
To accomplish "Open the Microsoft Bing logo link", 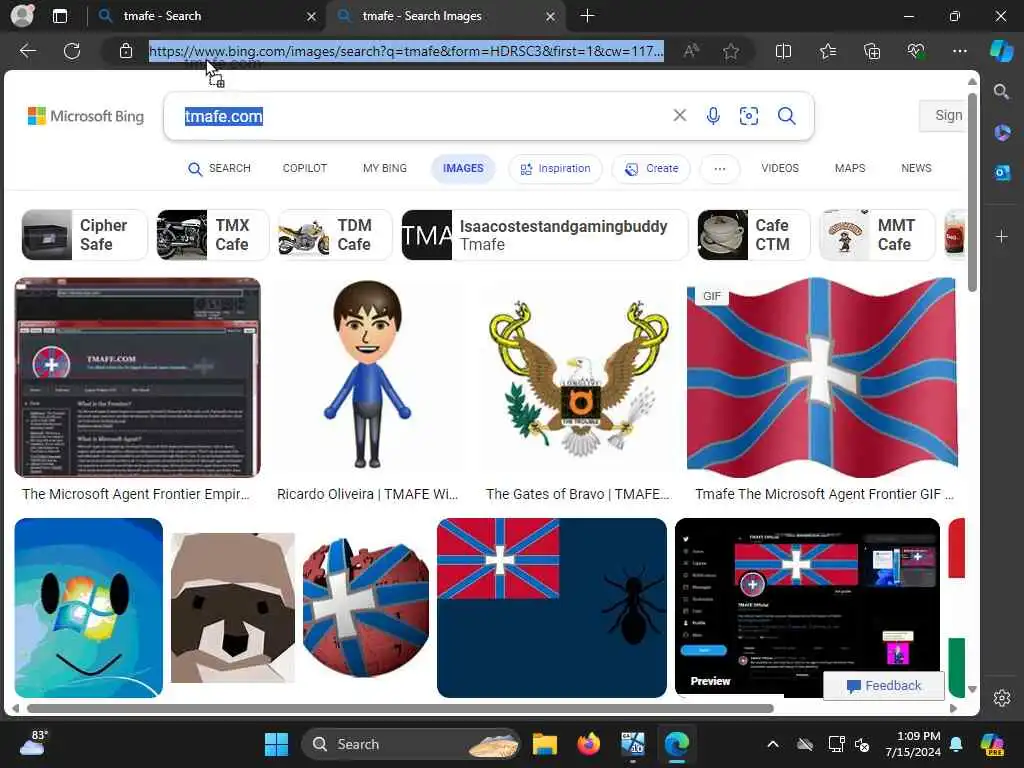I will (86, 116).
